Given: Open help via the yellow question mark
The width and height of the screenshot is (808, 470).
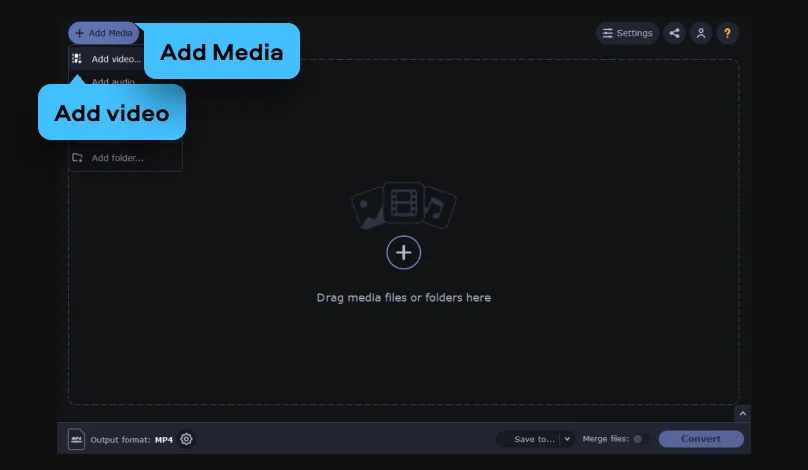Looking at the screenshot, I should coord(727,33).
